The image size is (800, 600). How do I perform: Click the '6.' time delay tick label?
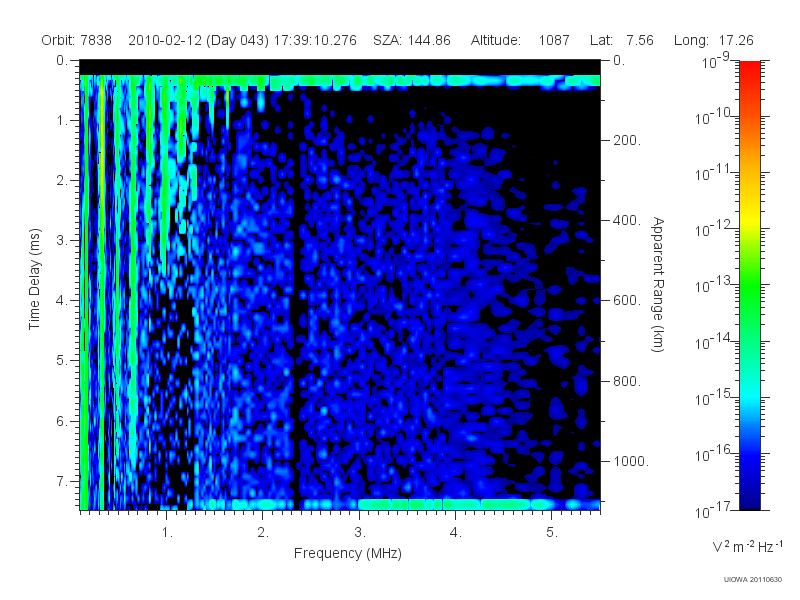point(61,421)
